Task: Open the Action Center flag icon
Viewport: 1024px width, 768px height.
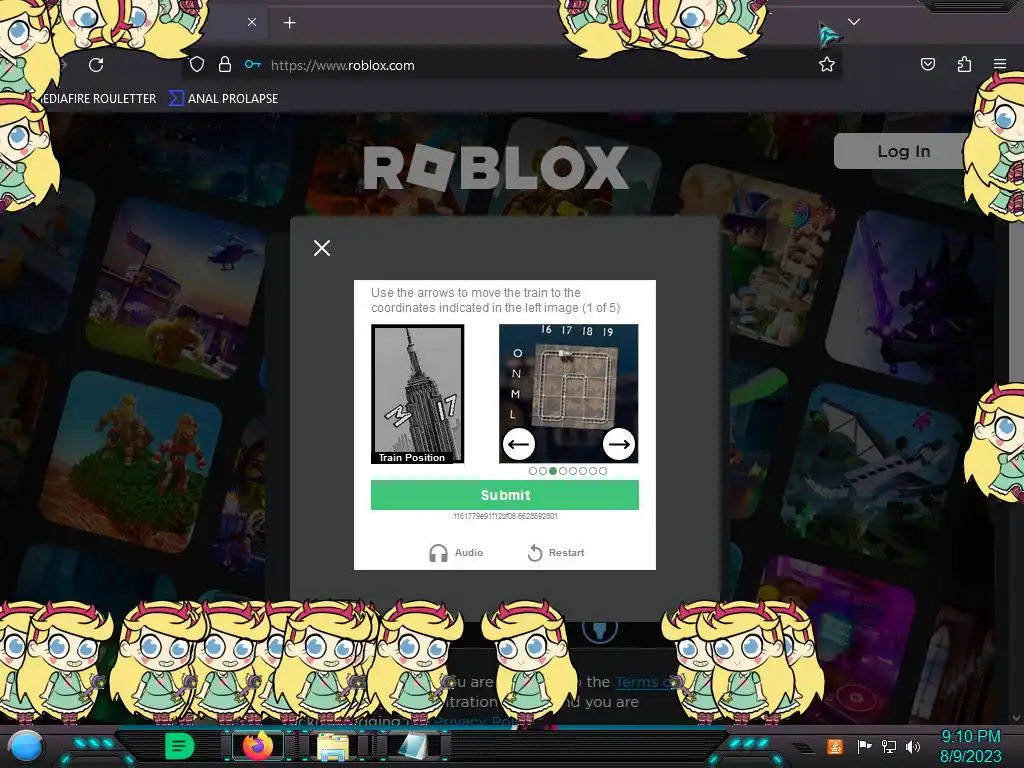Action: [x=864, y=746]
